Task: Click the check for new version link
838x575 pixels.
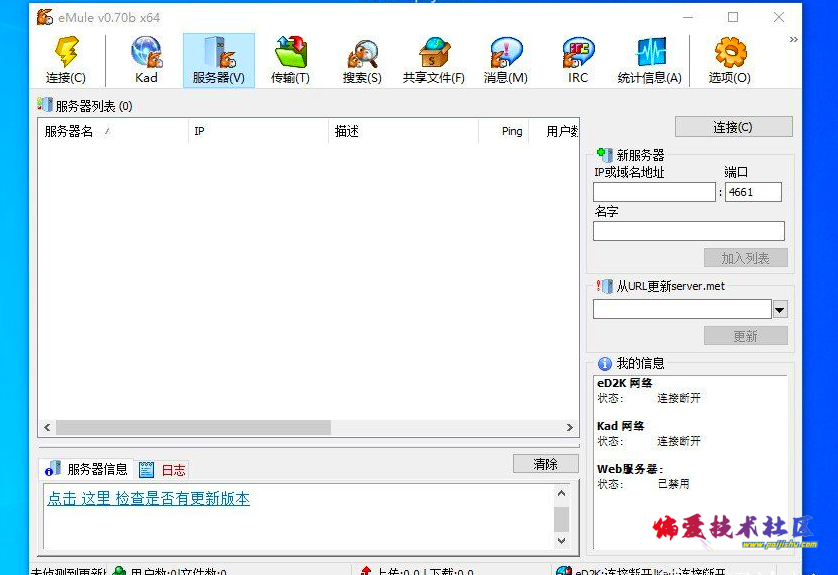Action: coord(149,498)
